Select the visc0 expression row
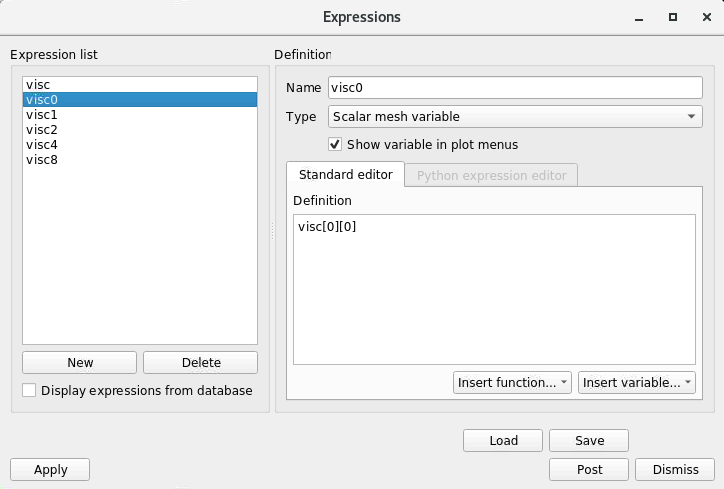Image resolution: width=724 pixels, height=489 pixels. [140, 100]
